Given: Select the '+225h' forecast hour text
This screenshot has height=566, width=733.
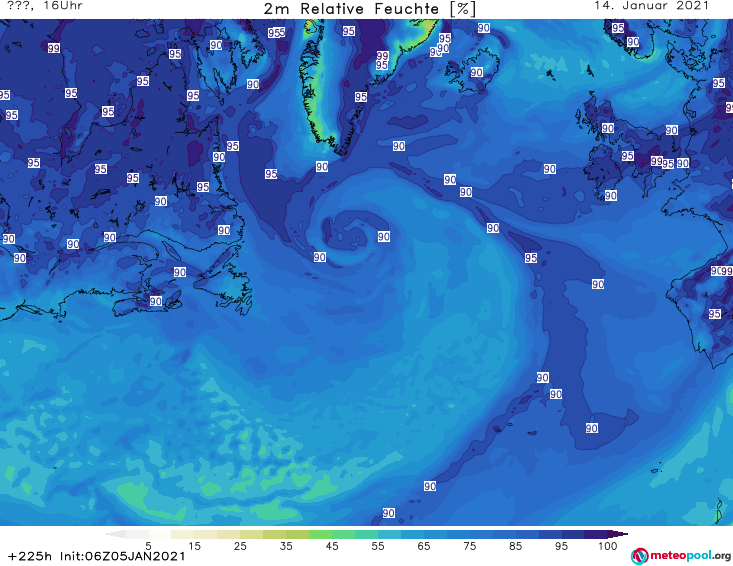Looking at the screenshot, I should click(x=30, y=556).
